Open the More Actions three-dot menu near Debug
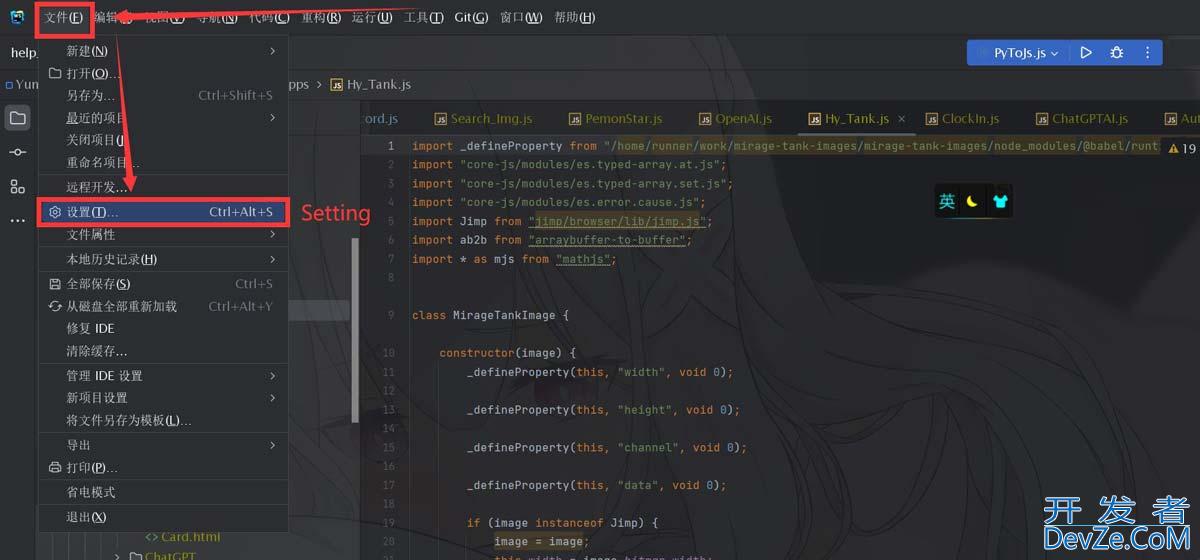The image size is (1200, 560). pos(1147,53)
